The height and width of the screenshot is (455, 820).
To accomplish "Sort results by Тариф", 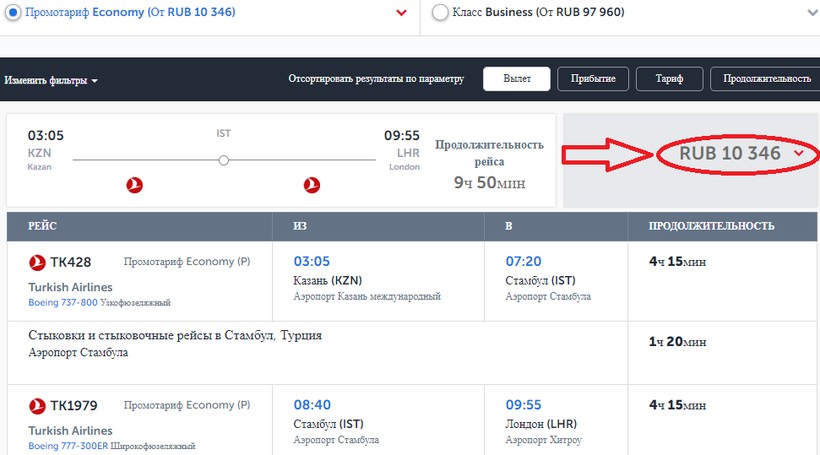I will [x=669, y=79].
